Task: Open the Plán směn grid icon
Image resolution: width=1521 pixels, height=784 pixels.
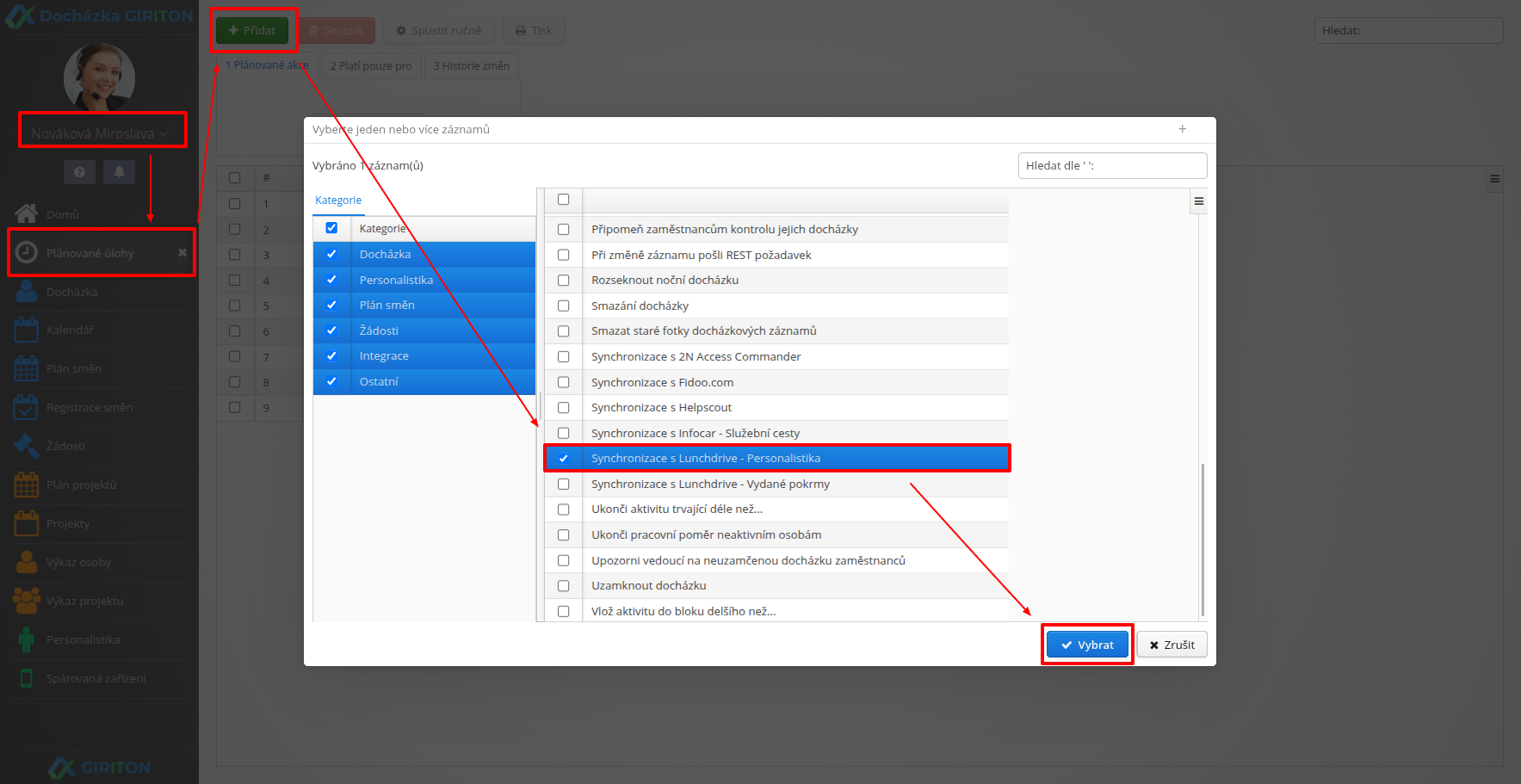Action: coord(26,368)
